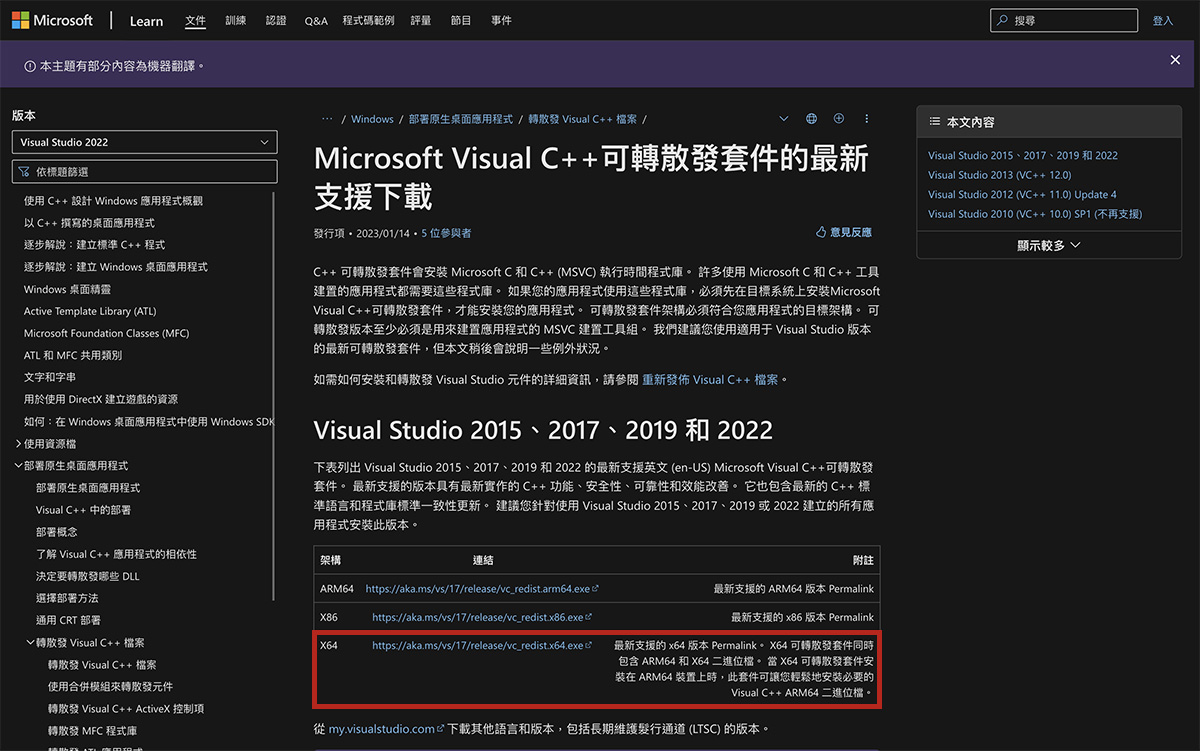The image size is (1200, 751).
Task: Open Windows 桌面精靈 in sidebar
Action: 65,289
